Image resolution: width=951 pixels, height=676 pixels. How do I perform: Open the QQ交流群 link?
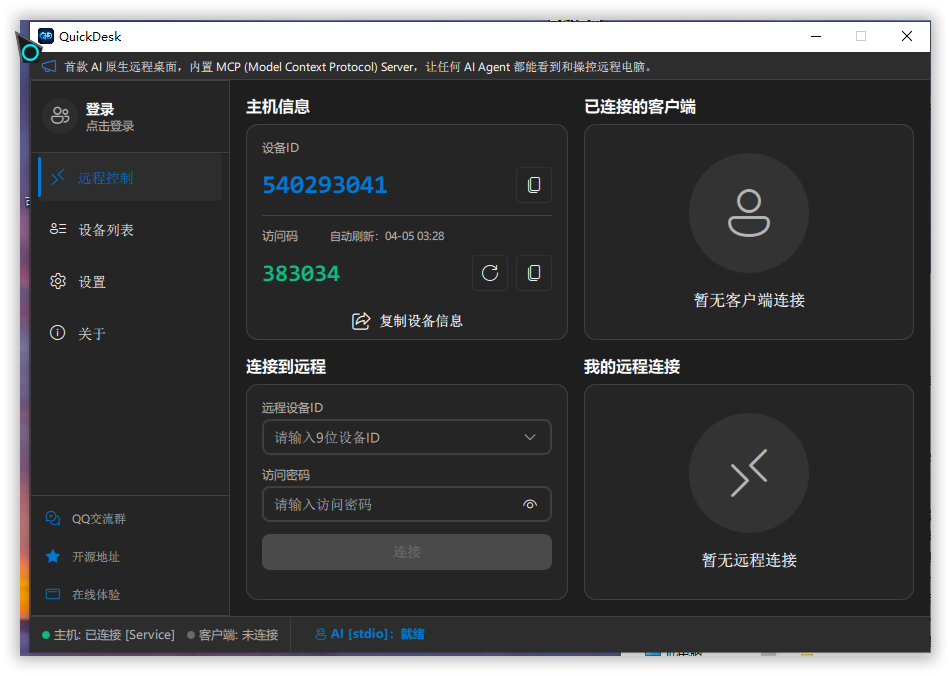coord(98,519)
